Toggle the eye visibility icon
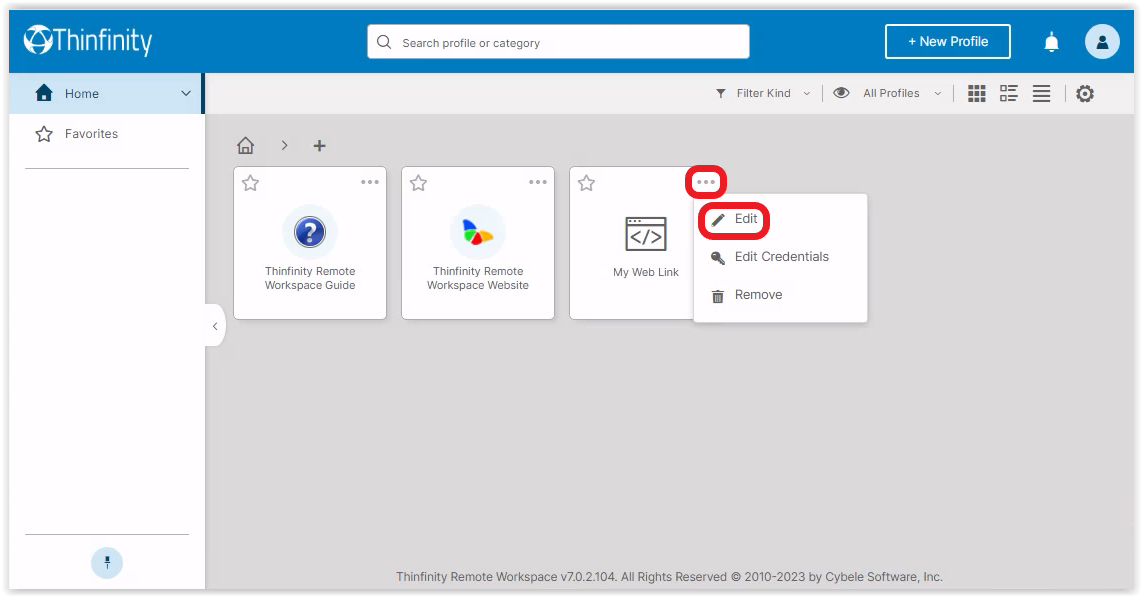The image size is (1142, 597). (x=841, y=92)
